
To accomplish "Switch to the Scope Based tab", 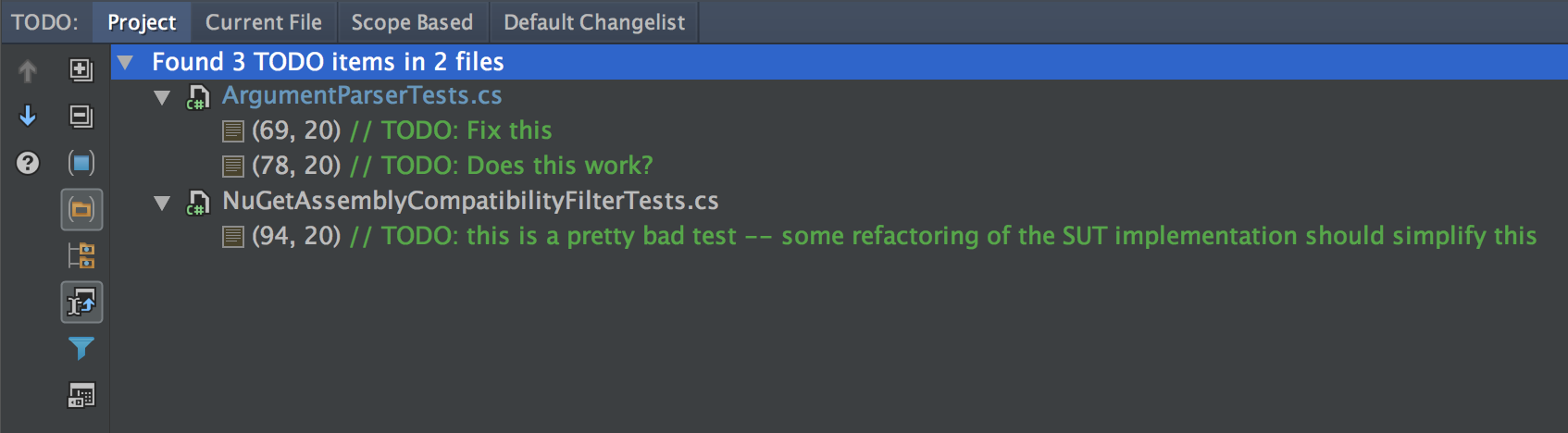I will pyautogui.click(x=412, y=22).
